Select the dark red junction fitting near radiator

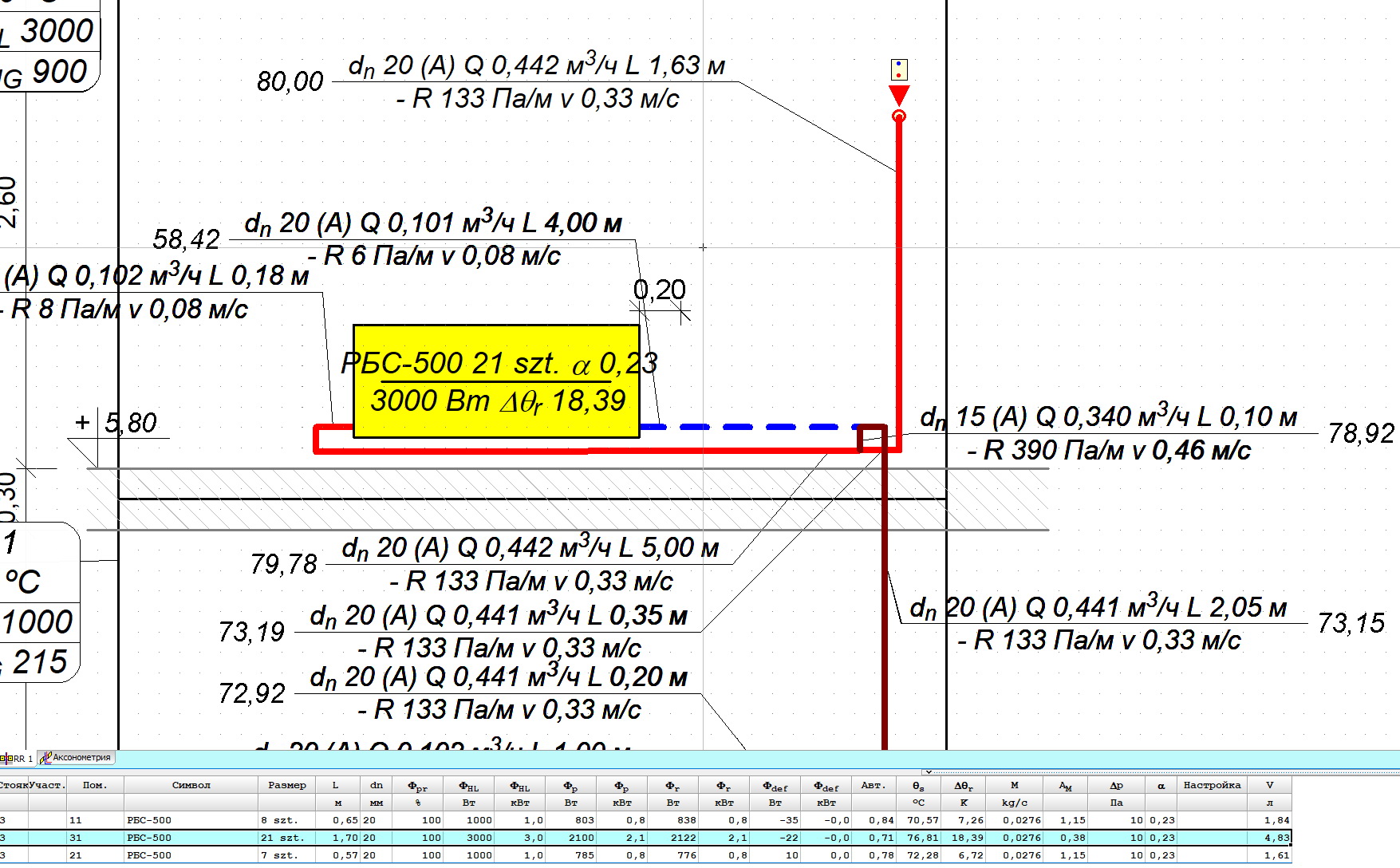(872, 438)
